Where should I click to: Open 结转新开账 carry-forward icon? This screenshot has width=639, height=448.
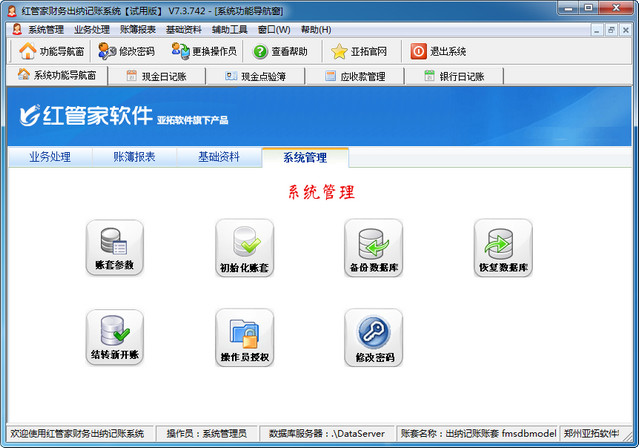point(115,337)
